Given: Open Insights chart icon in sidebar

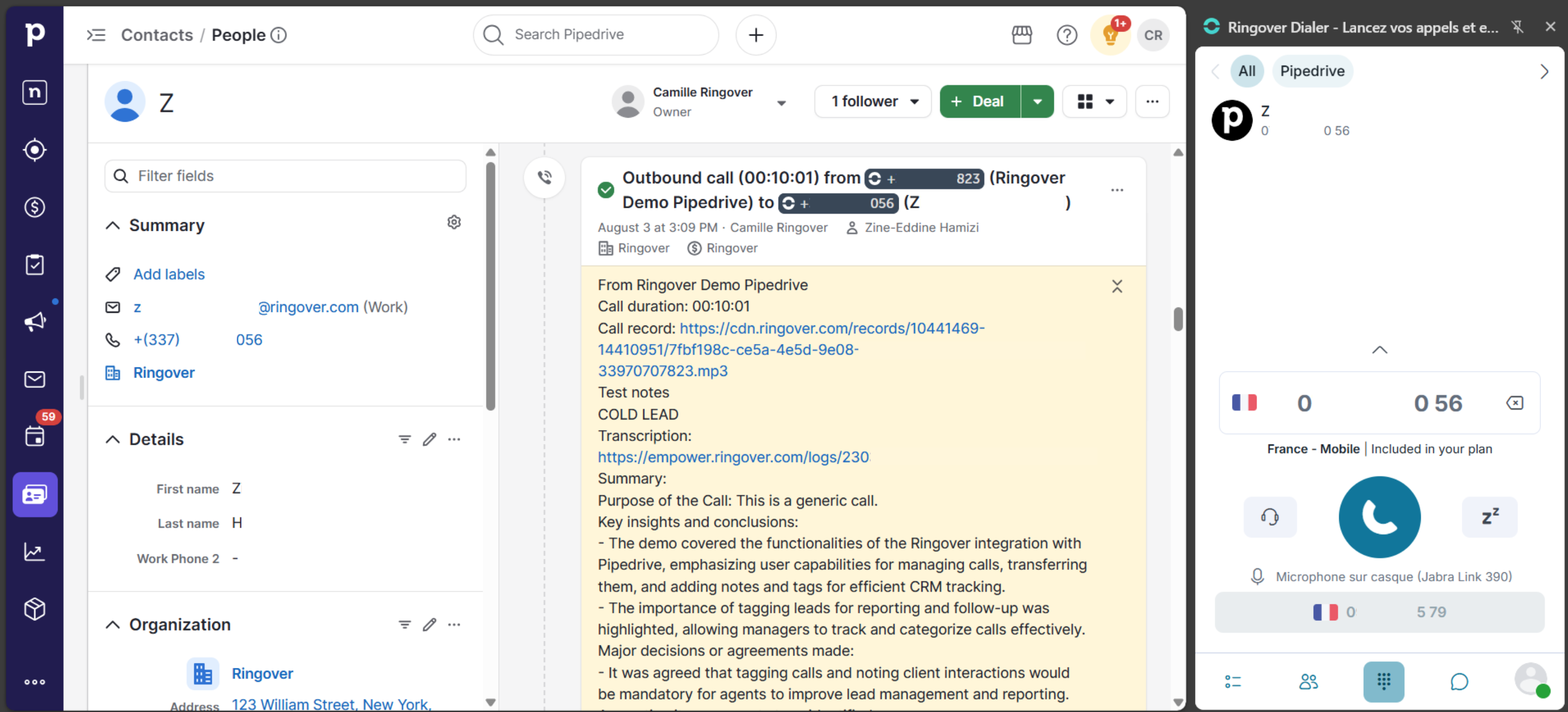Looking at the screenshot, I should pyautogui.click(x=35, y=551).
